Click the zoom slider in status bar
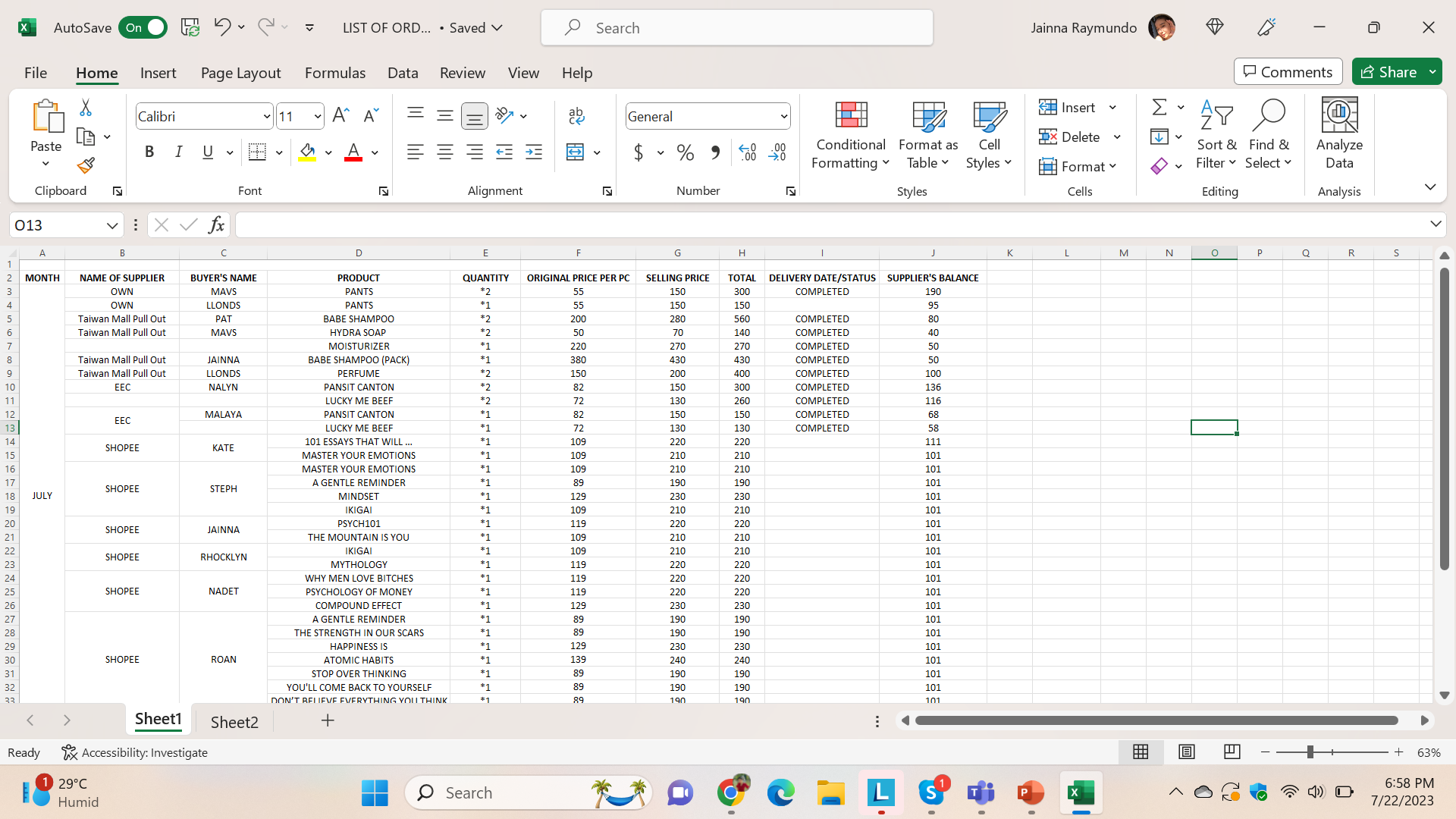This screenshot has width=1456, height=819. point(1332,752)
